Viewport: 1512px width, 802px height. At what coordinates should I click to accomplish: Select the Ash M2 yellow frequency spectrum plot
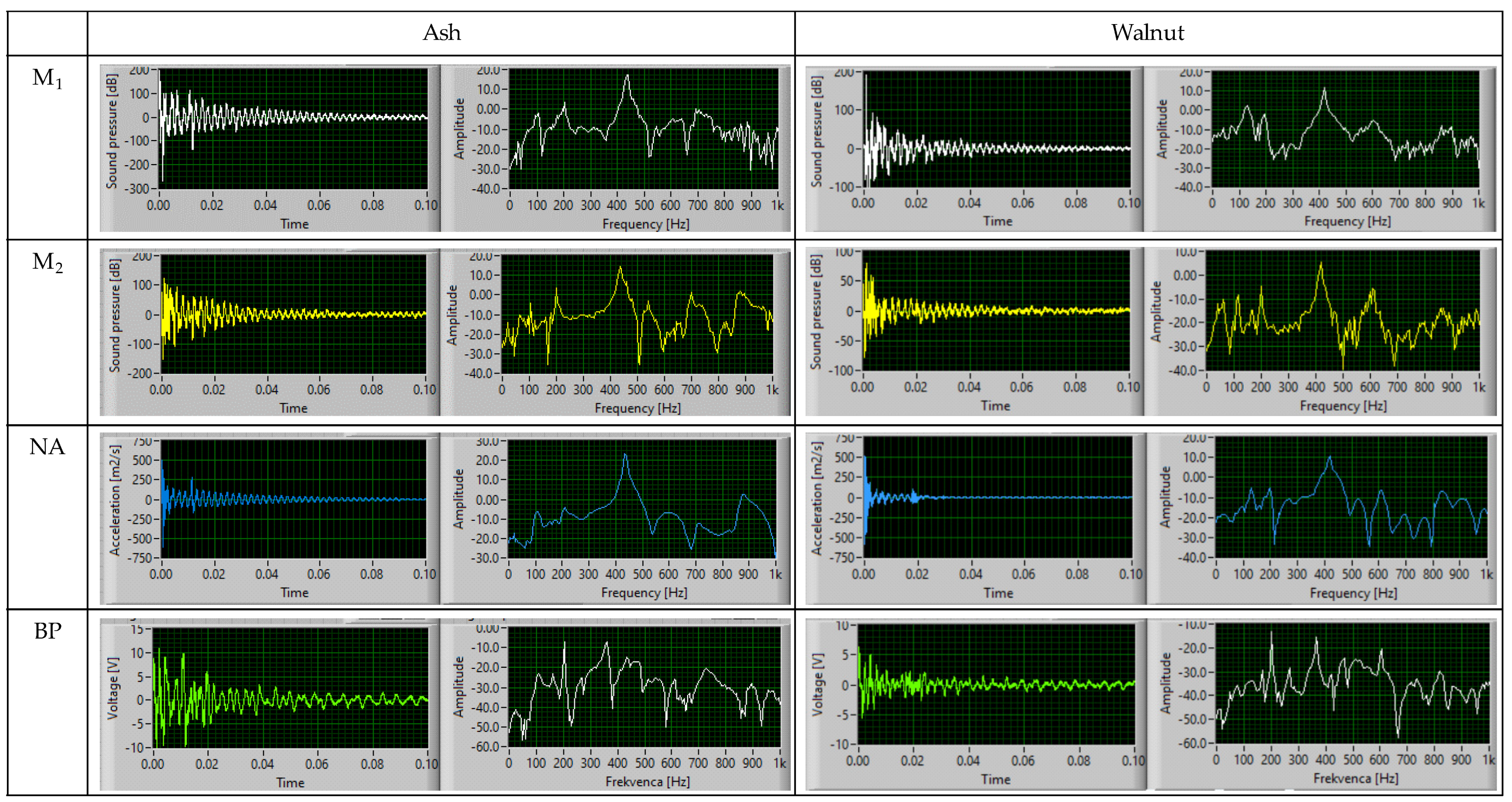click(x=637, y=314)
